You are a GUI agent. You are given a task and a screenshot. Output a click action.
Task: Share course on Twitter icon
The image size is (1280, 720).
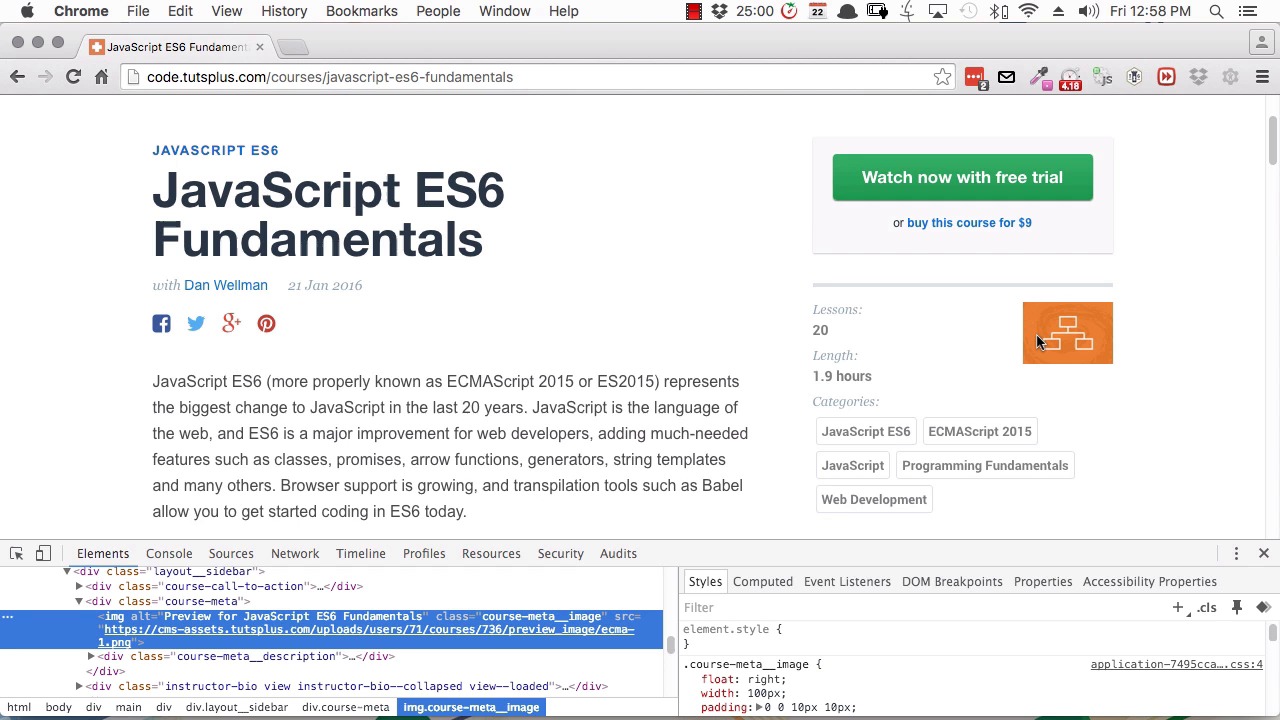click(196, 323)
